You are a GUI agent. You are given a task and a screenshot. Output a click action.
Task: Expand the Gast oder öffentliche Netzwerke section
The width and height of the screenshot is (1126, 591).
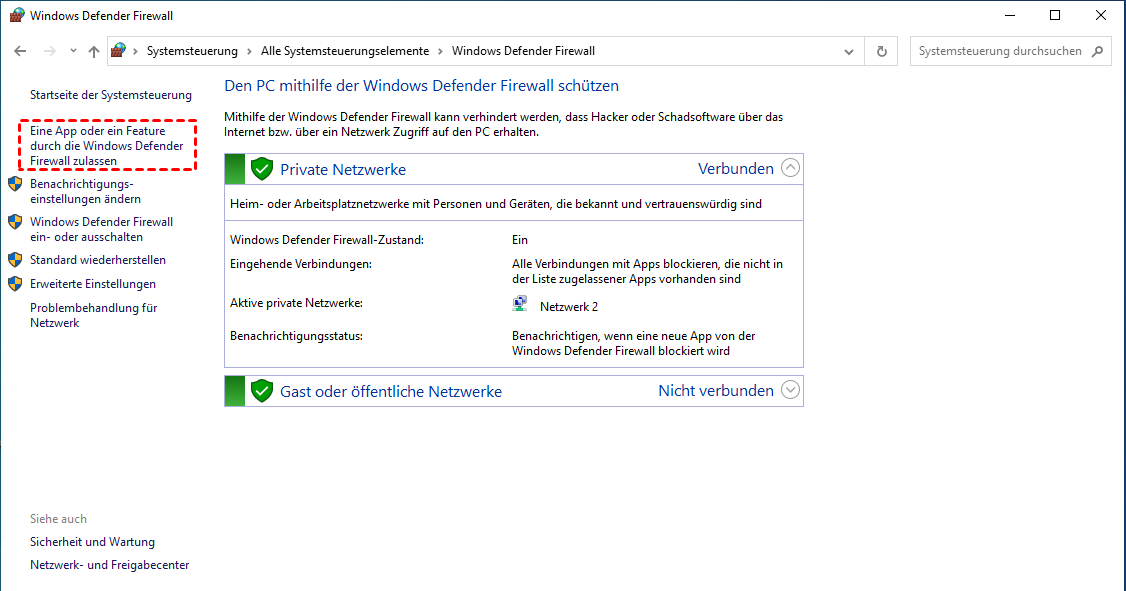tap(790, 390)
